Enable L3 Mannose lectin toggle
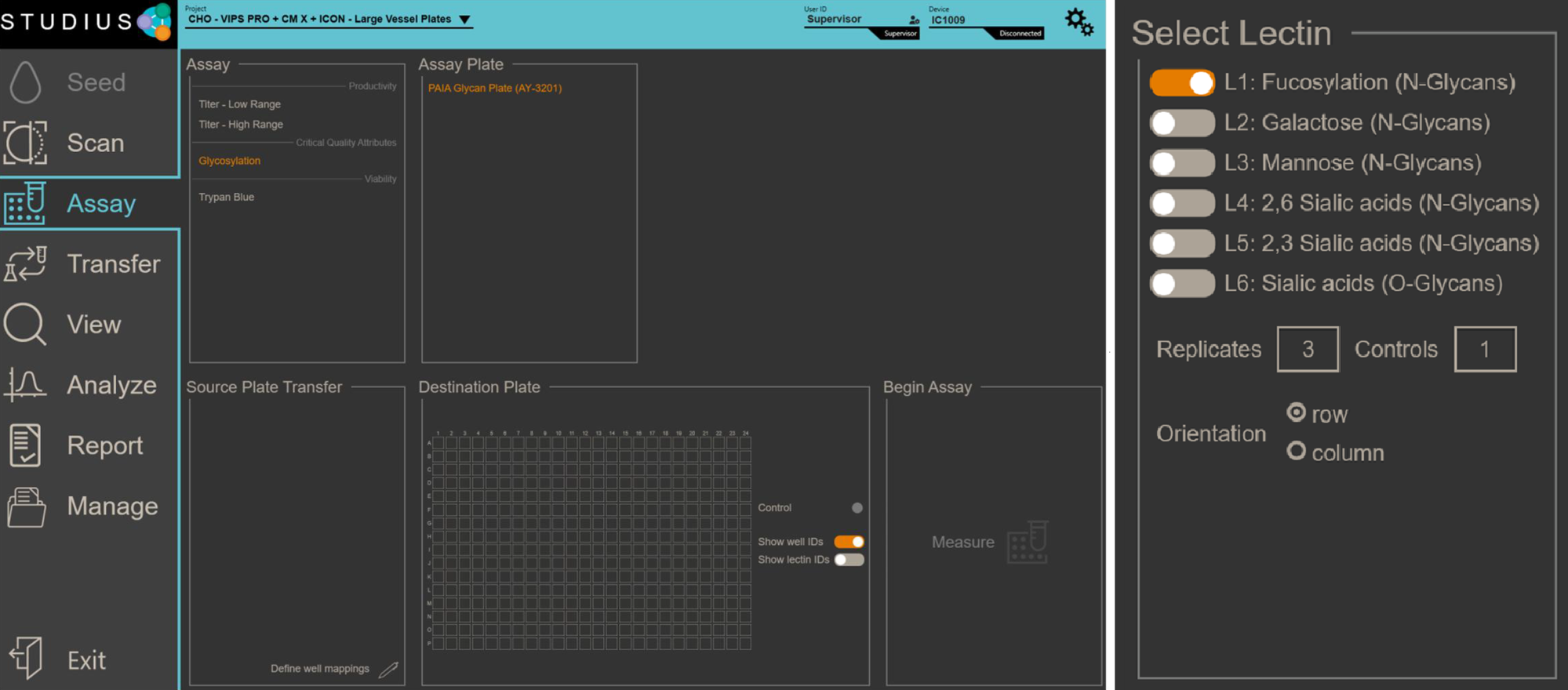 point(1182,163)
